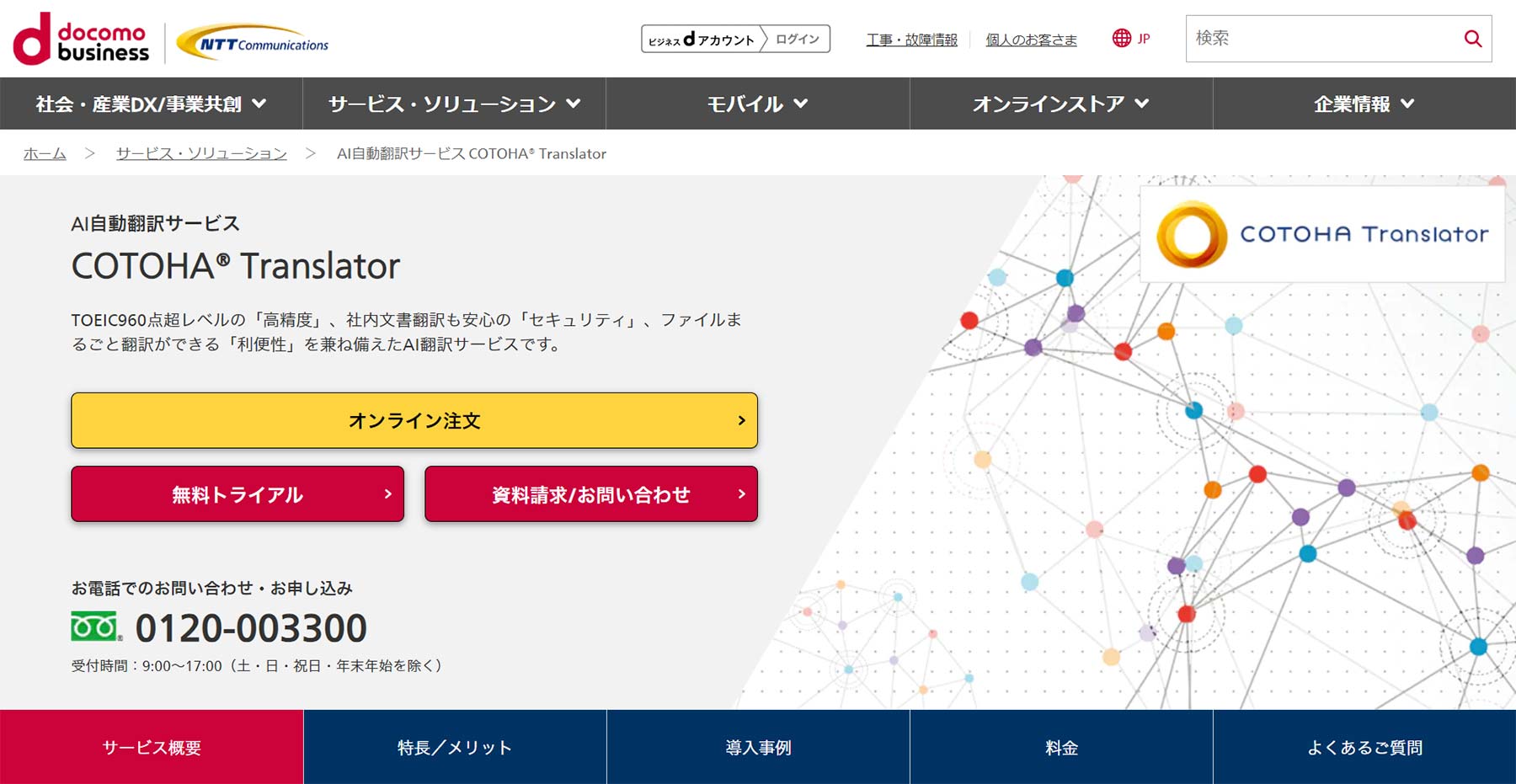Click arrow on 無料トライアル button
This screenshot has width=1516, height=784.
tap(387, 493)
